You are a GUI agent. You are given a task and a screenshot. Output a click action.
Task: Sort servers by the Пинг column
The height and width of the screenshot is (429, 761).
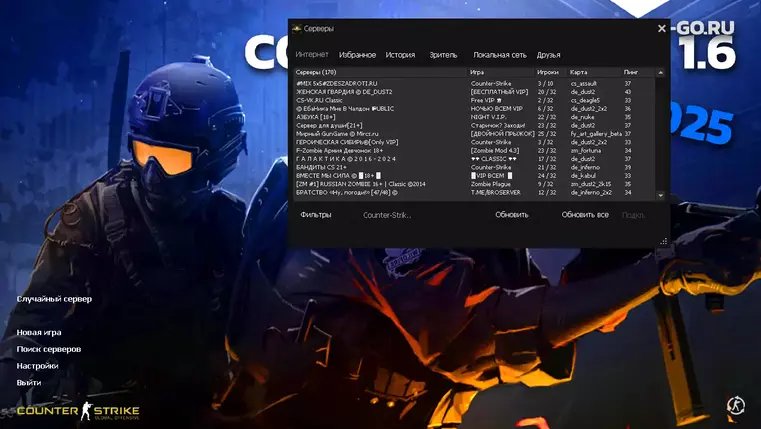(638, 72)
